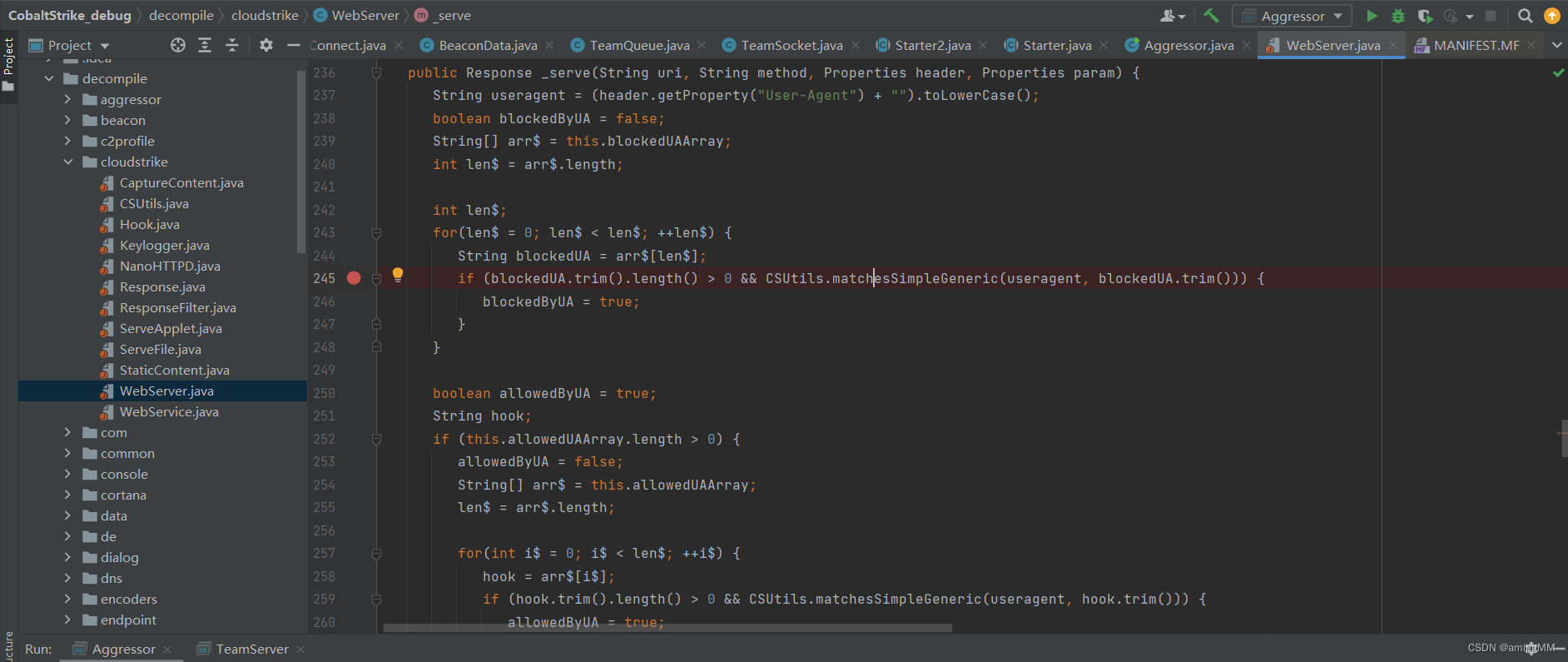Open CSUtils.java file
This screenshot has height=662, width=1568.
click(154, 203)
